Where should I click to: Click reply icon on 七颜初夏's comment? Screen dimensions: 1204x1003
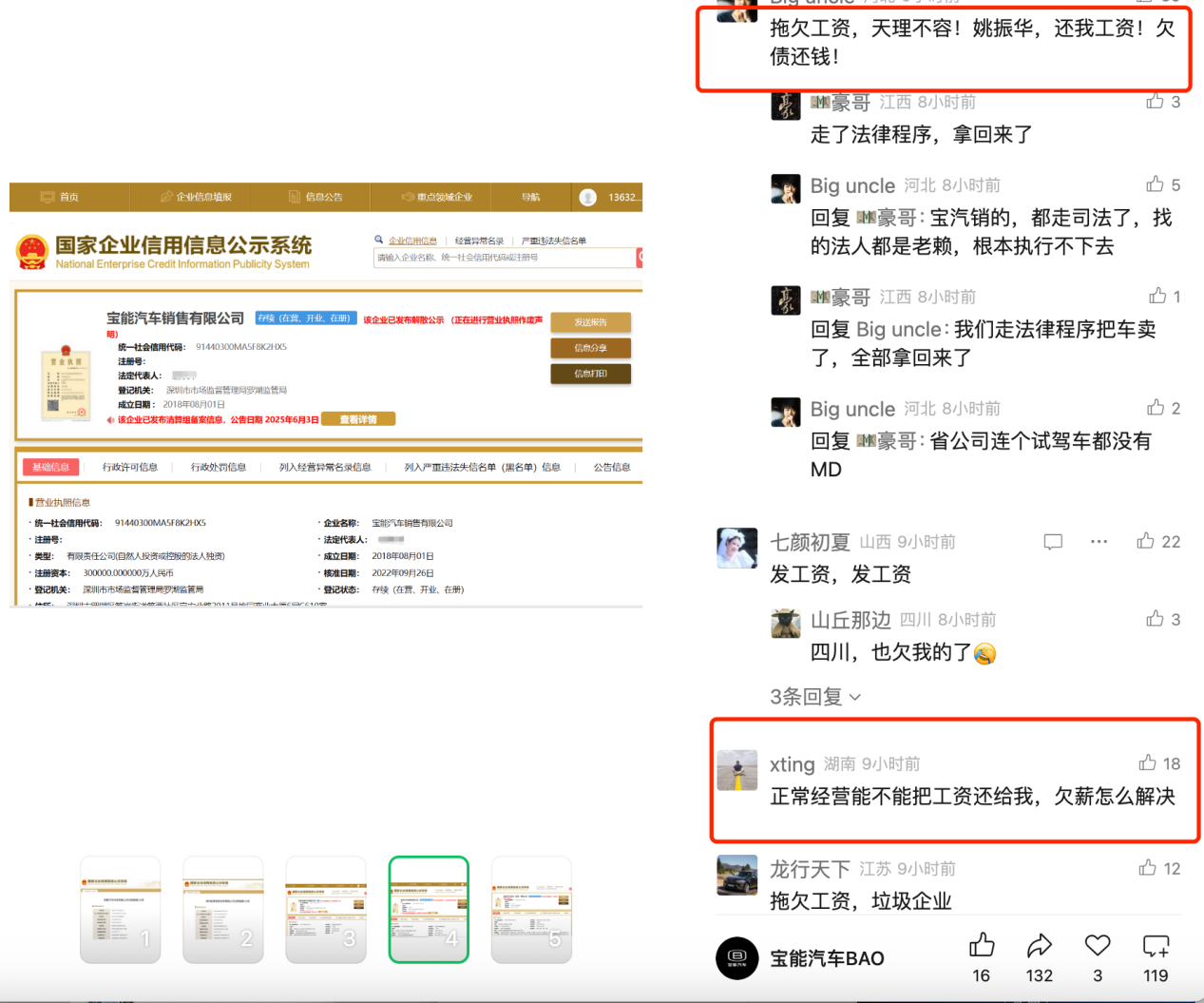(x=1053, y=542)
